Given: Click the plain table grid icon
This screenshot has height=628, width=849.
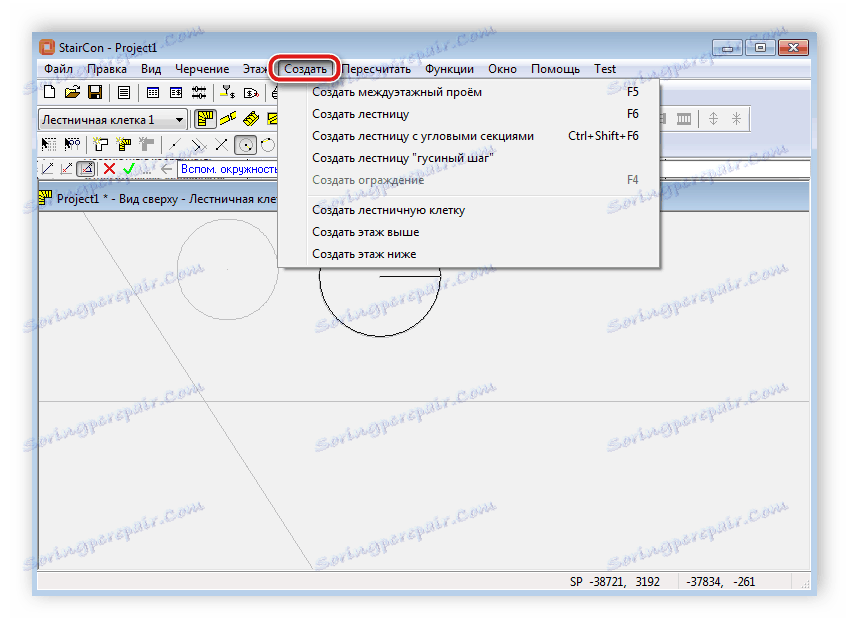Looking at the screenshot, I should coord(153,93).
